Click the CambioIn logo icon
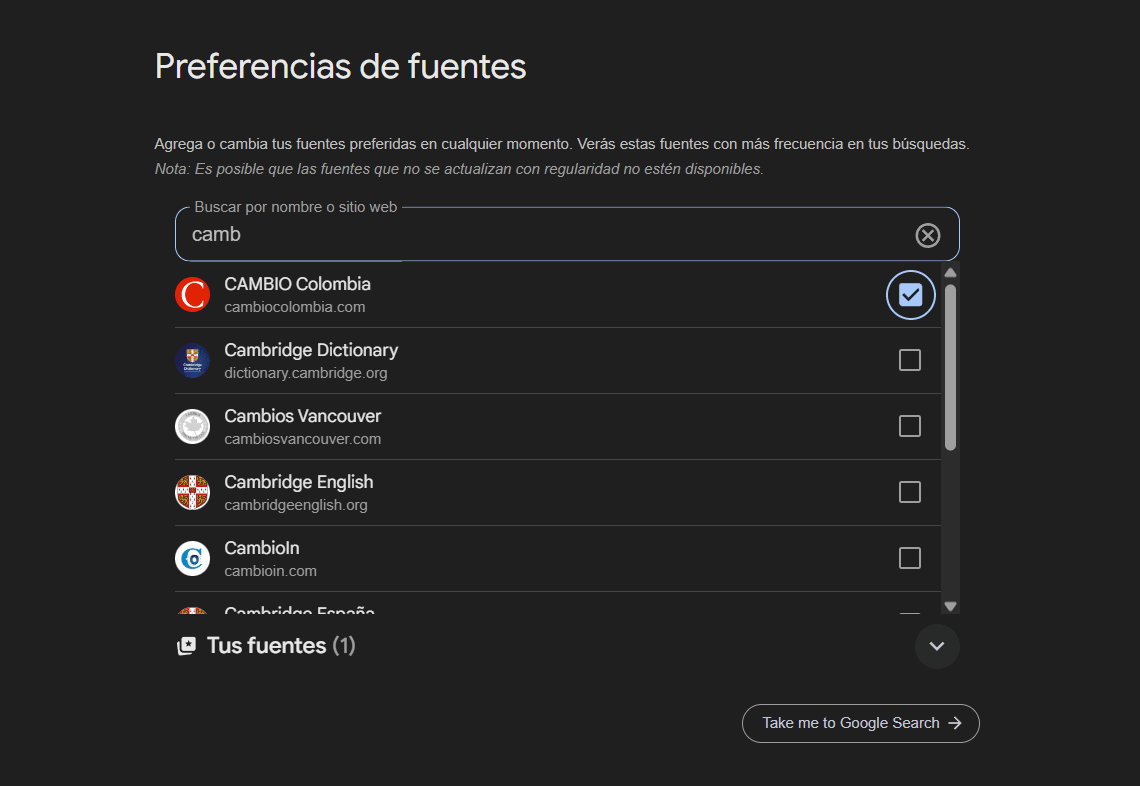Screen dimensions: 1140x786 (x=193, y=558)
